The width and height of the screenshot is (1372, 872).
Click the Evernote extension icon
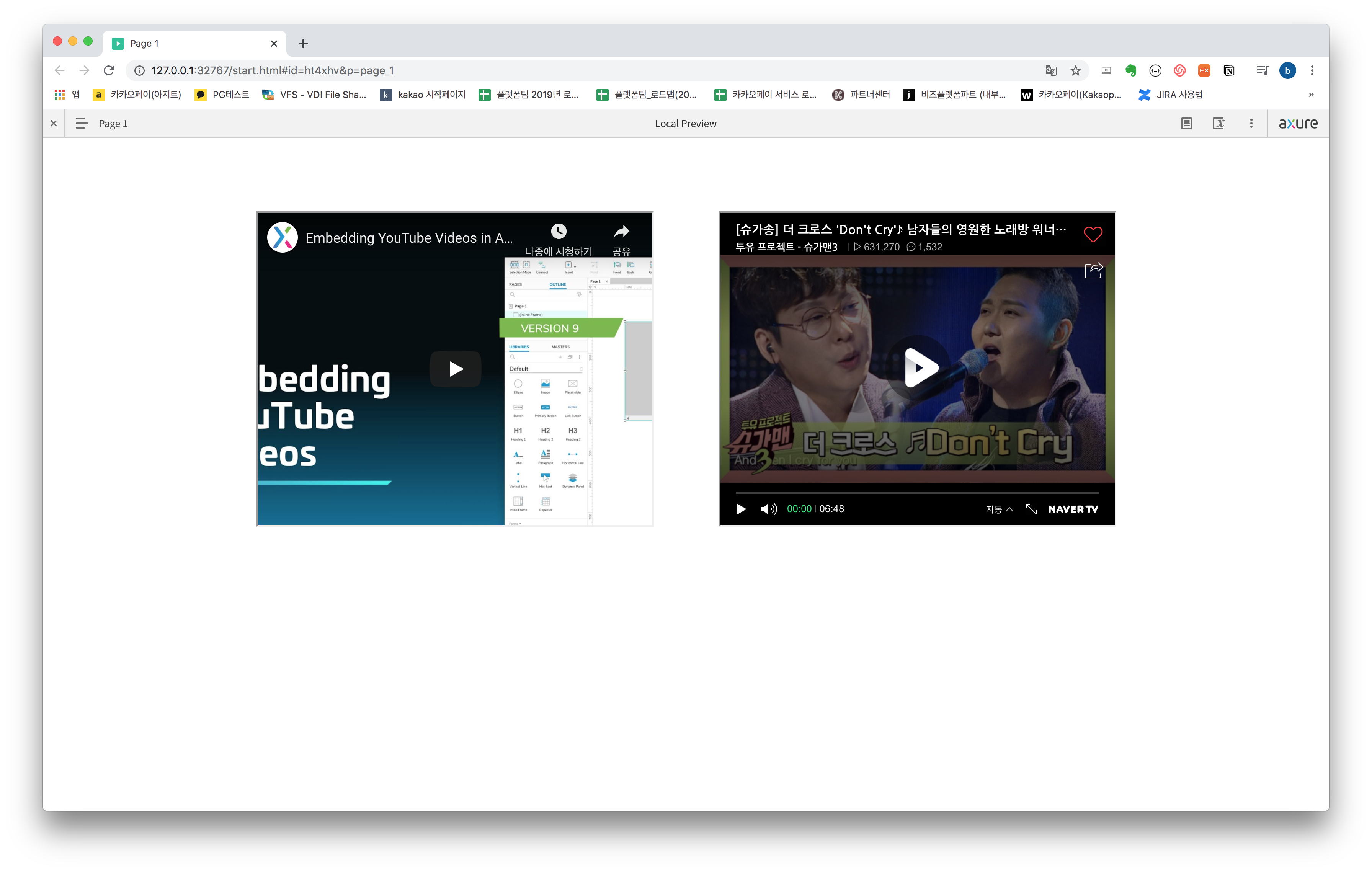coord(1130,71)
